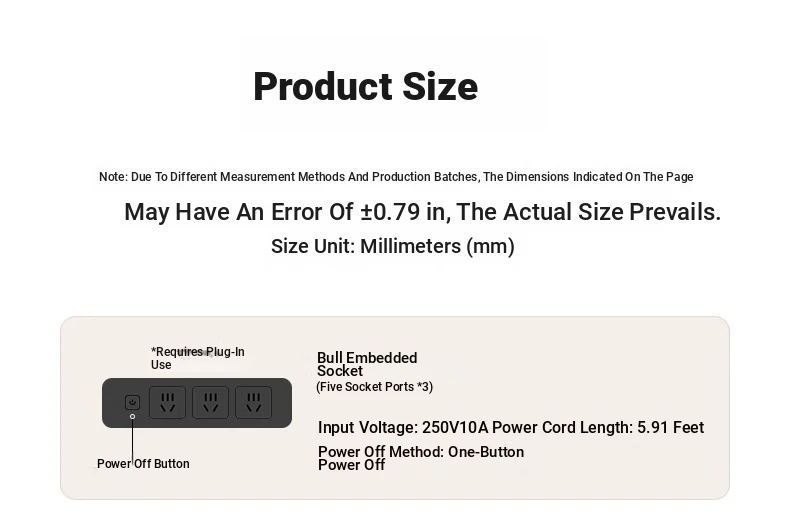Click the first socket port icon

(x=167, y=403)
